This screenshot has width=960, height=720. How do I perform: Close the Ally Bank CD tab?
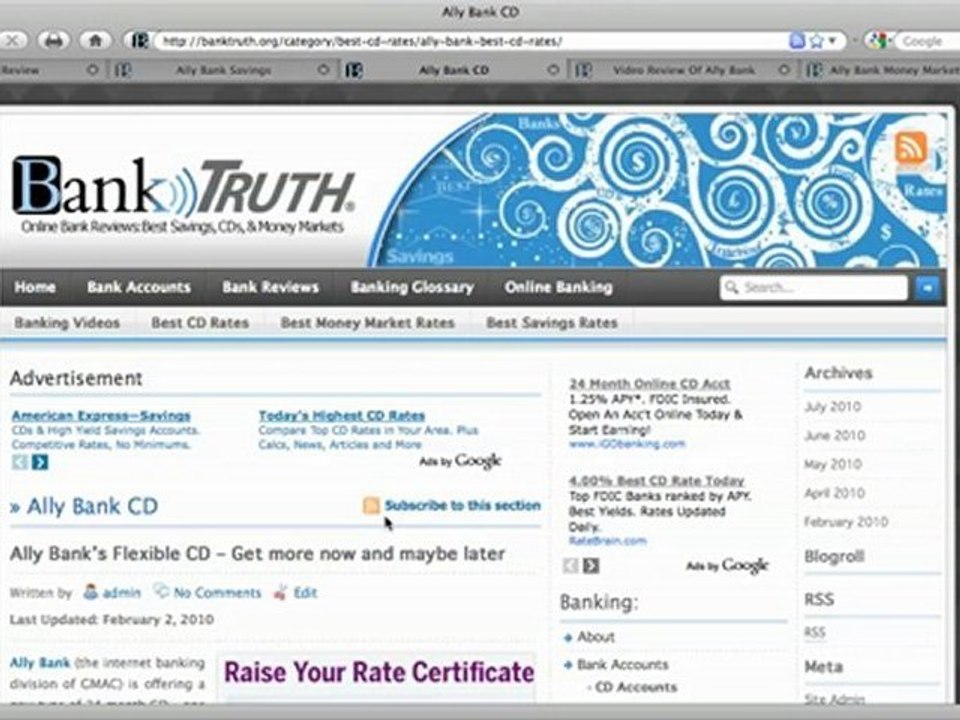pyautogui.click(x=553, y=70)
